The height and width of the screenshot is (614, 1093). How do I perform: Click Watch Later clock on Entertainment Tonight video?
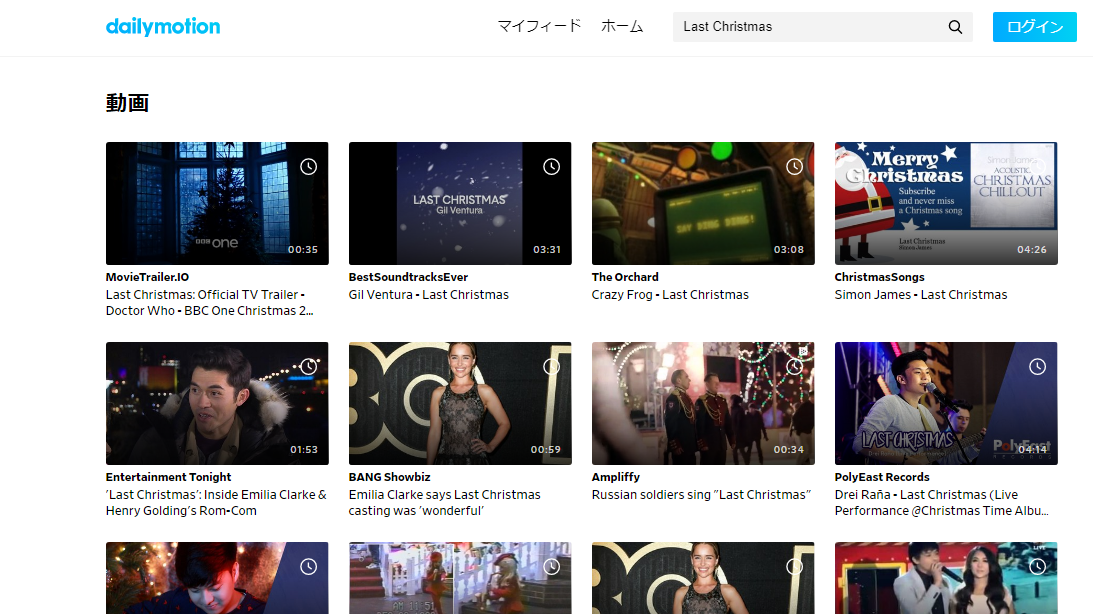coord(308,367)
